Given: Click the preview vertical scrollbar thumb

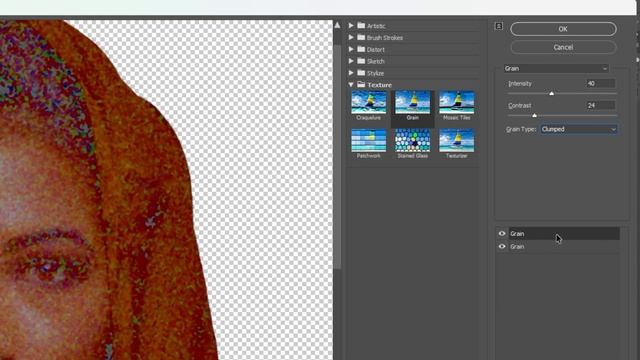Looking at the screenshot, I should [338, 157].
